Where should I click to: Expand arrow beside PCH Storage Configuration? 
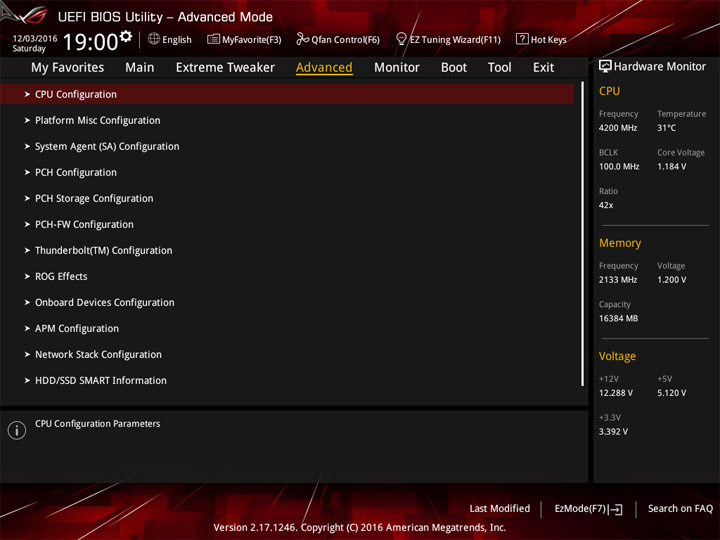tap(27, 198)
